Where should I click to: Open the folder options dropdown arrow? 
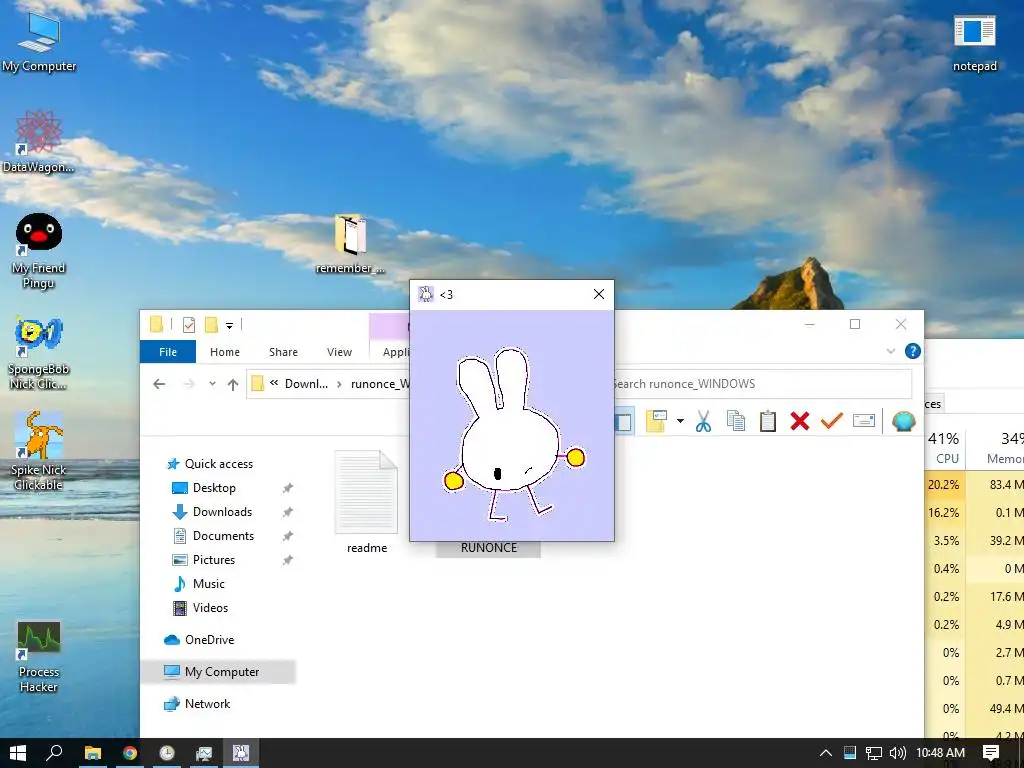point(680,421)
